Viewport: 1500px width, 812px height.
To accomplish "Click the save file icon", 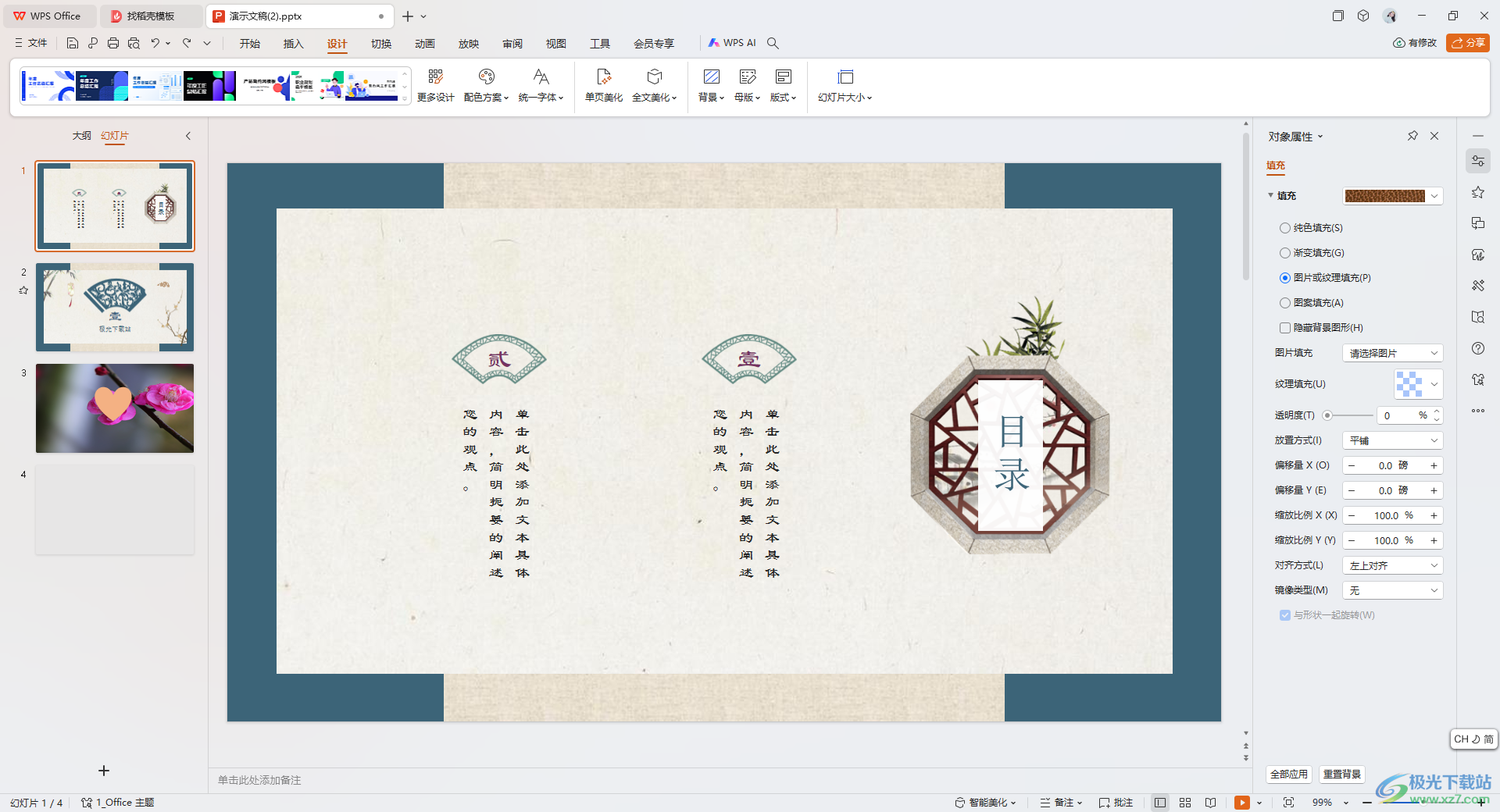I will click(72, 43).
